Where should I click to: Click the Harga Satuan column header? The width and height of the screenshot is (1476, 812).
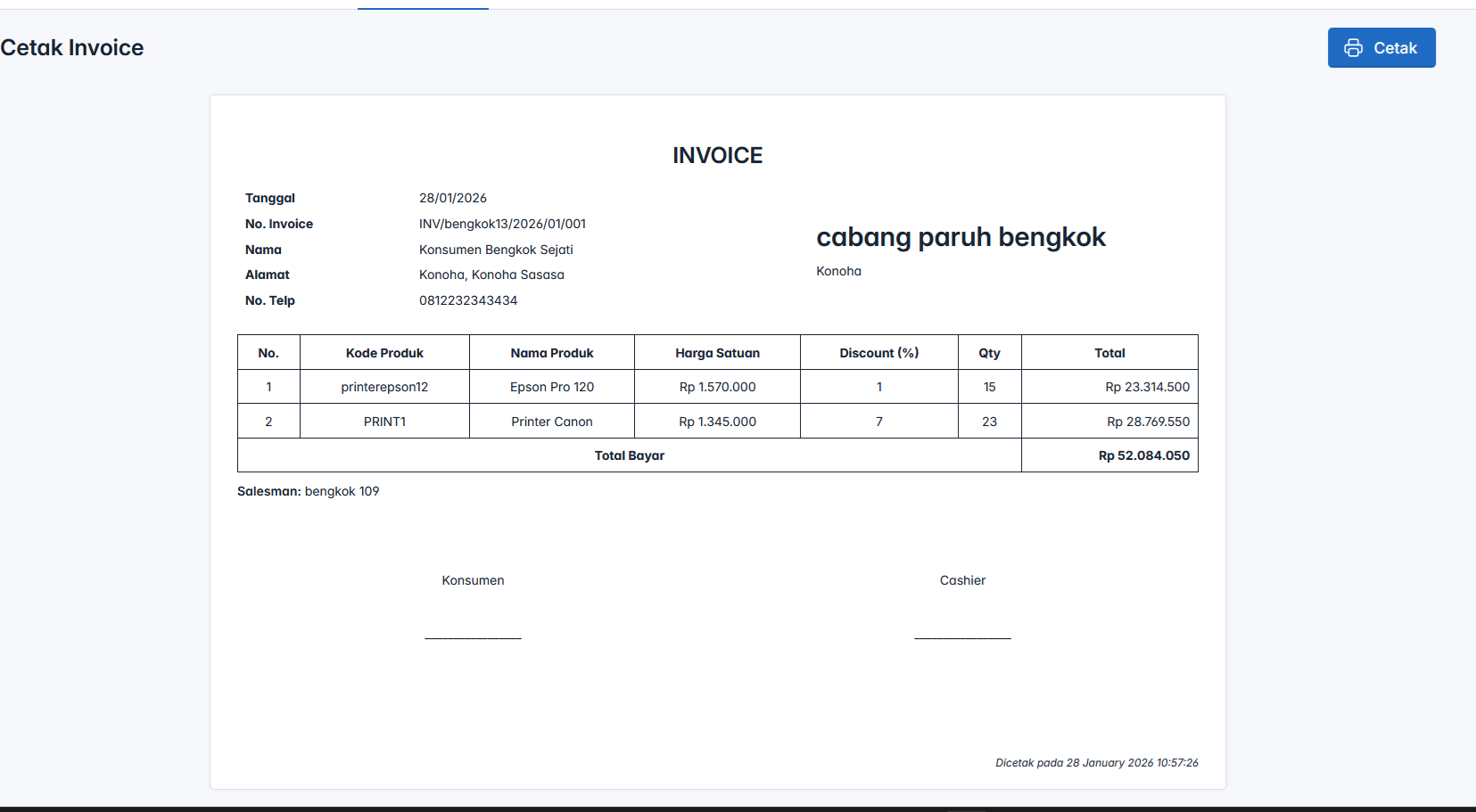718,353
